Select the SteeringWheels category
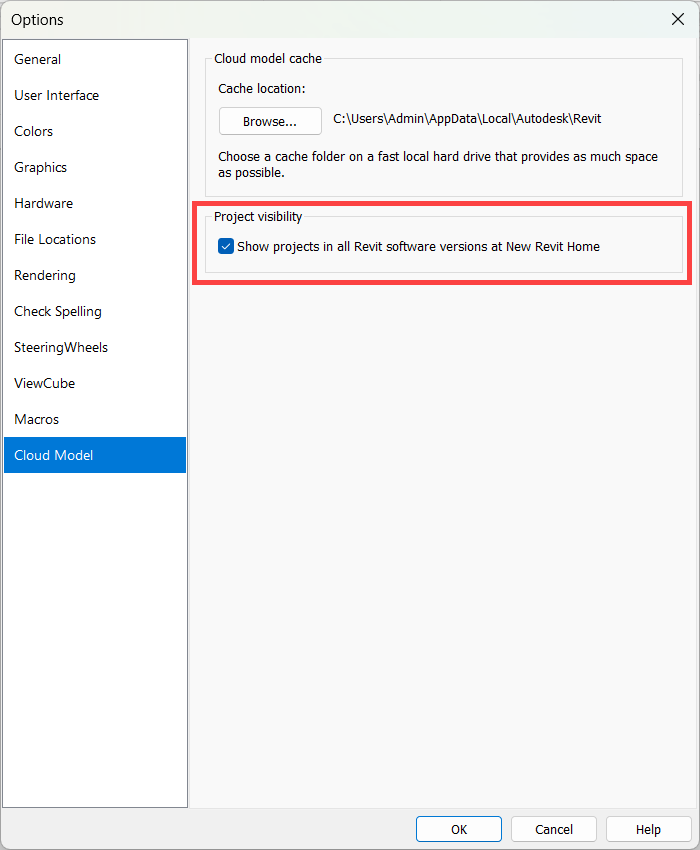Viewport: 700px width, 850px height. click(x=95, y=347)
